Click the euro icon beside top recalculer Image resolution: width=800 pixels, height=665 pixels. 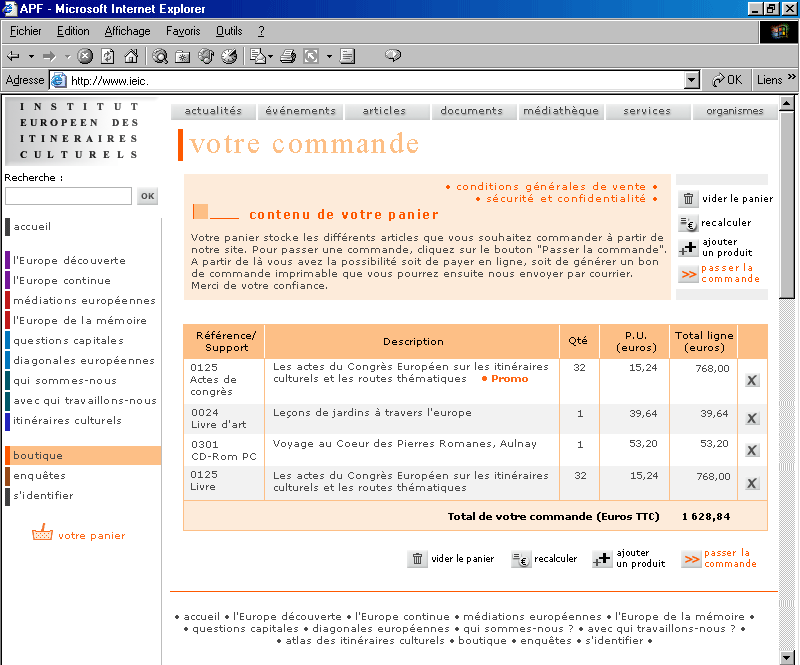point(688,223)
